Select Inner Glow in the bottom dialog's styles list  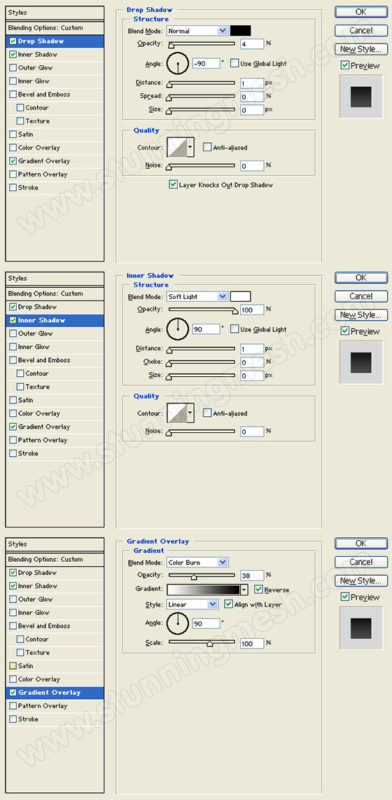tap(34, 613)
